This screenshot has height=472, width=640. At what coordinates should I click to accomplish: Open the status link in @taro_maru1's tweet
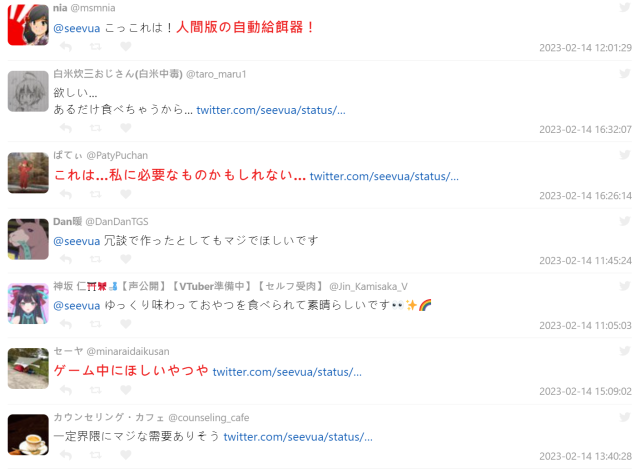coord(271,110)
